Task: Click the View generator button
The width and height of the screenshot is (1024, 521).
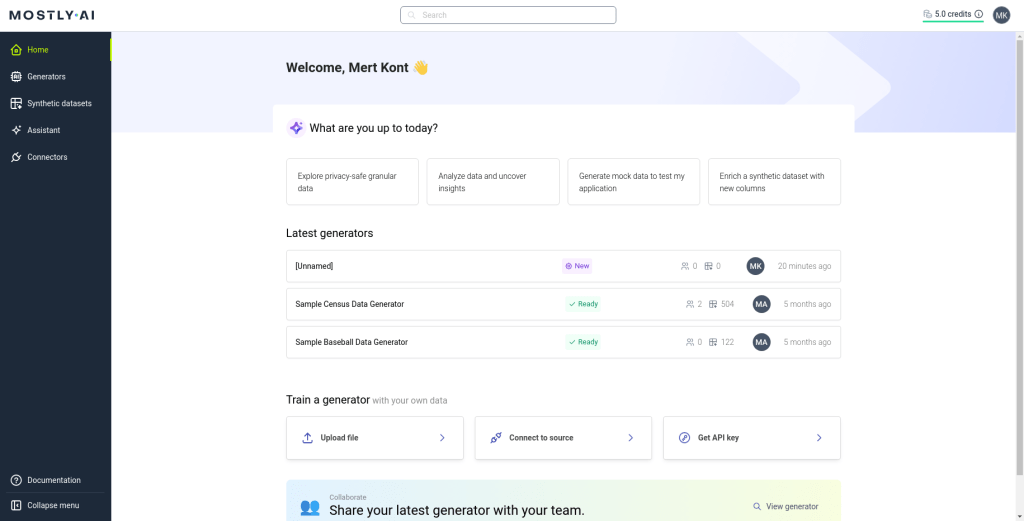Action: point(786,507)
